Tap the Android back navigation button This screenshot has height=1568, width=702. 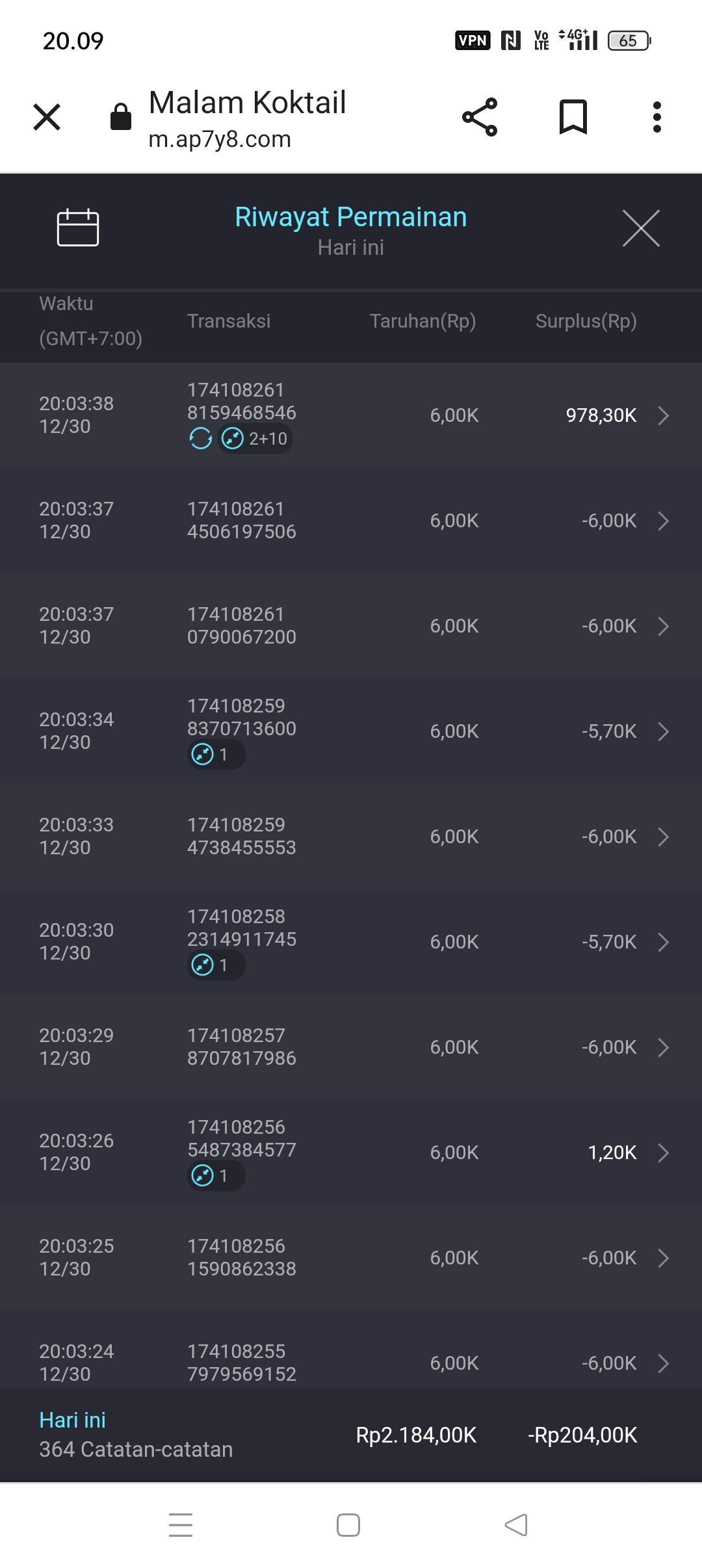pyautogui.click(x=516, y=1525)
